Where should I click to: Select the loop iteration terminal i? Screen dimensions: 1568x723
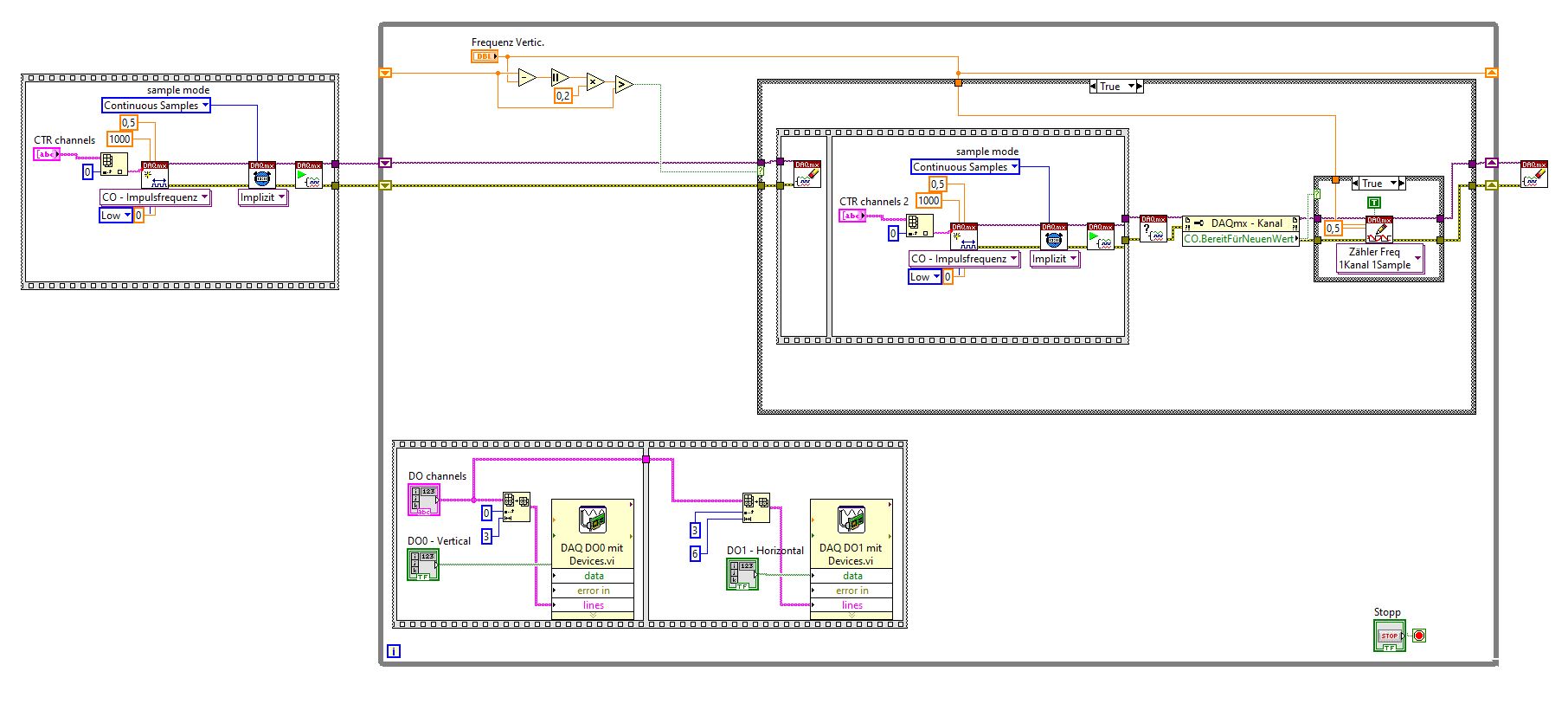(x=394, y=651)
